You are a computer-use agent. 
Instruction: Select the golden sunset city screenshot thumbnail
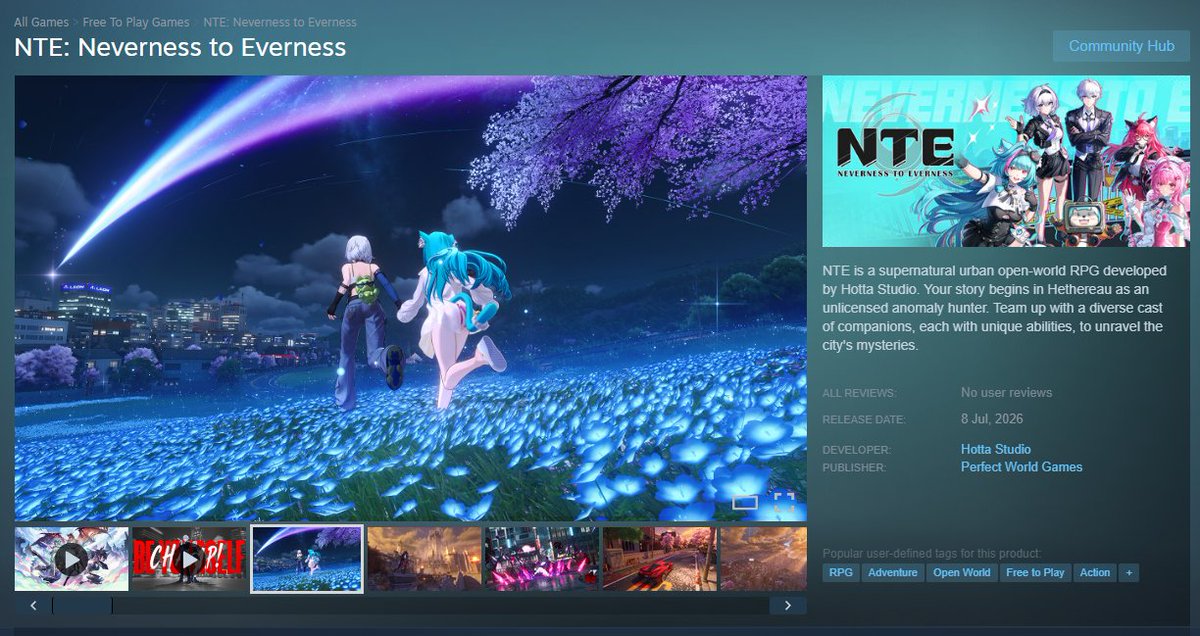tap(424, 559)
